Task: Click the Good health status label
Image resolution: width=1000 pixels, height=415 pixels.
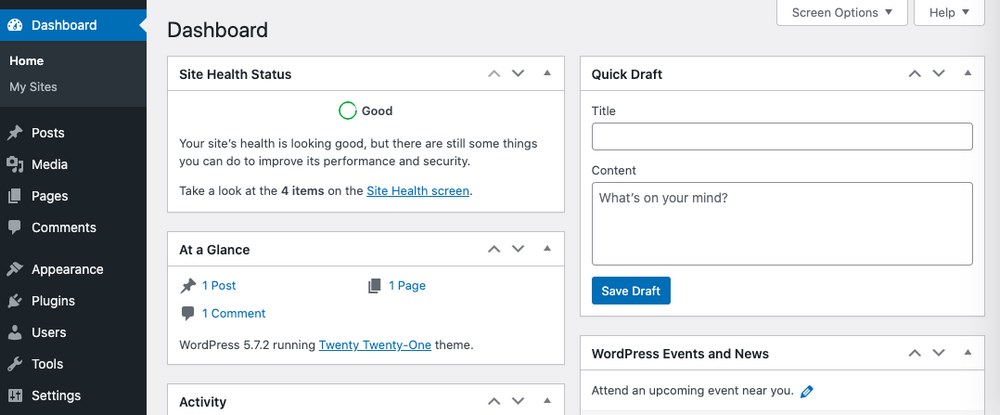Action: tap(377, 111)
